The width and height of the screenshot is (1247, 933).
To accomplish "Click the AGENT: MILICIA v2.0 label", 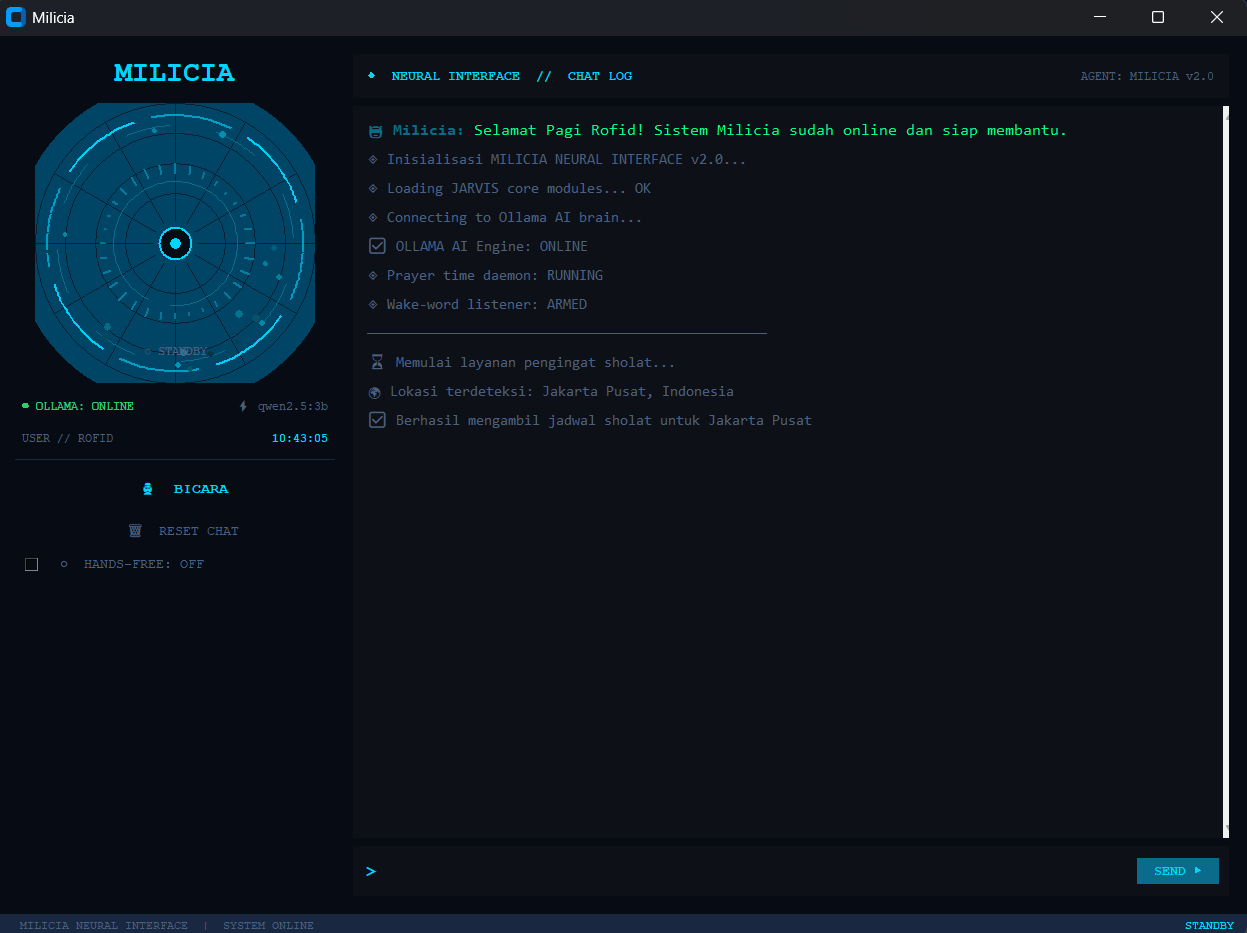I will [x=1147, y=76].
